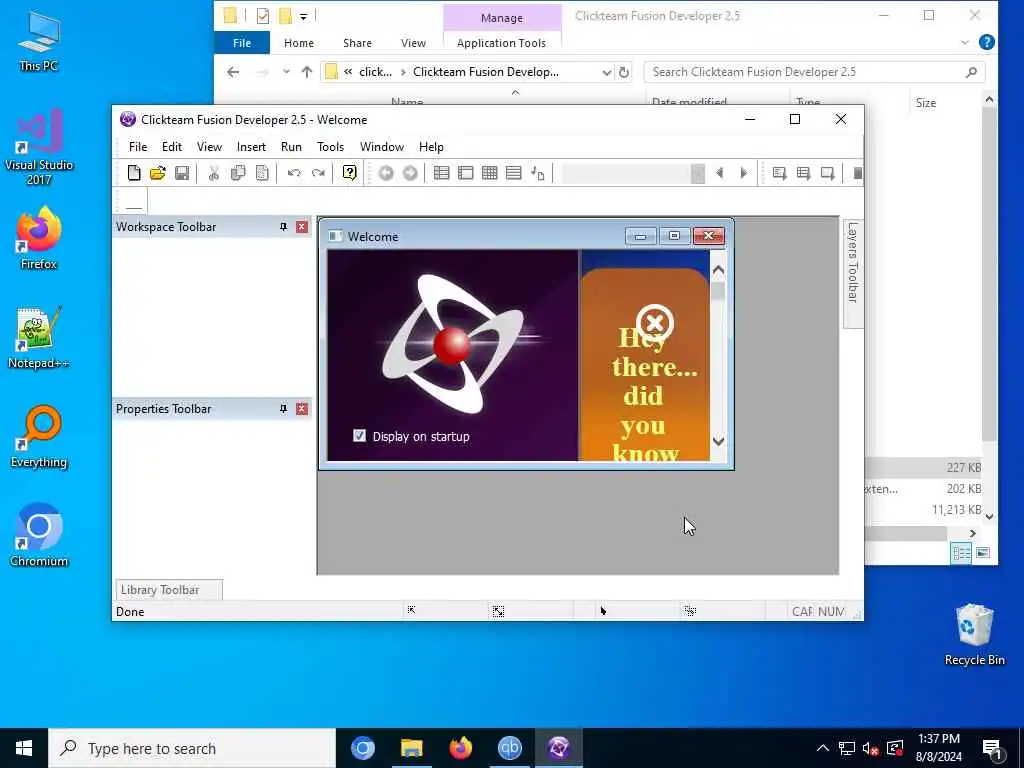Click the Run Application toolbar icon
Viewport: 1024px width, 768px height.
pos(803,173)
